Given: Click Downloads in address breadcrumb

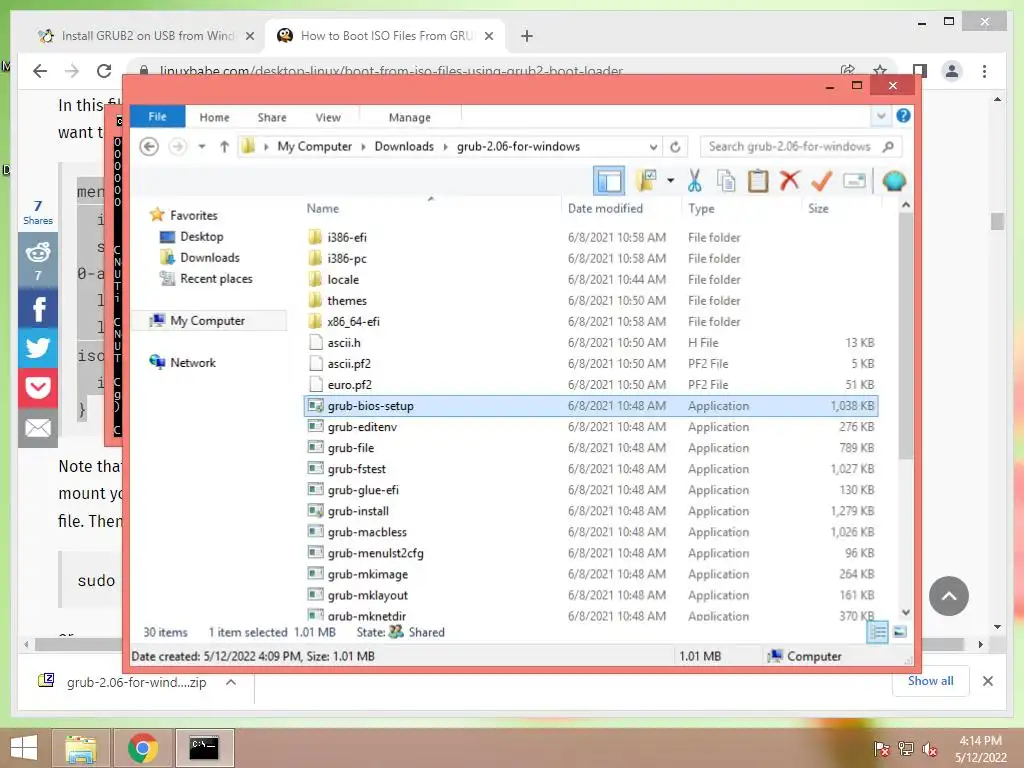Looking at the screenshot, I should [x=404, y=146].
